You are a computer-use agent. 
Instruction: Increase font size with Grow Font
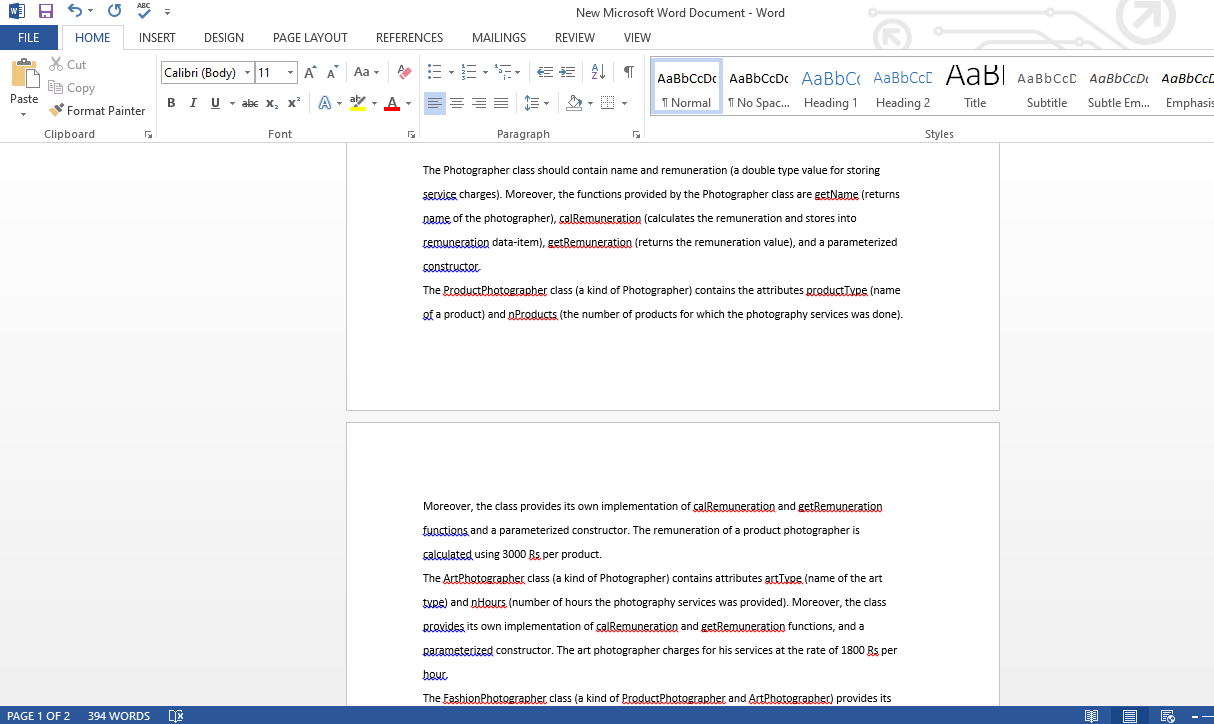pos(310,73)
